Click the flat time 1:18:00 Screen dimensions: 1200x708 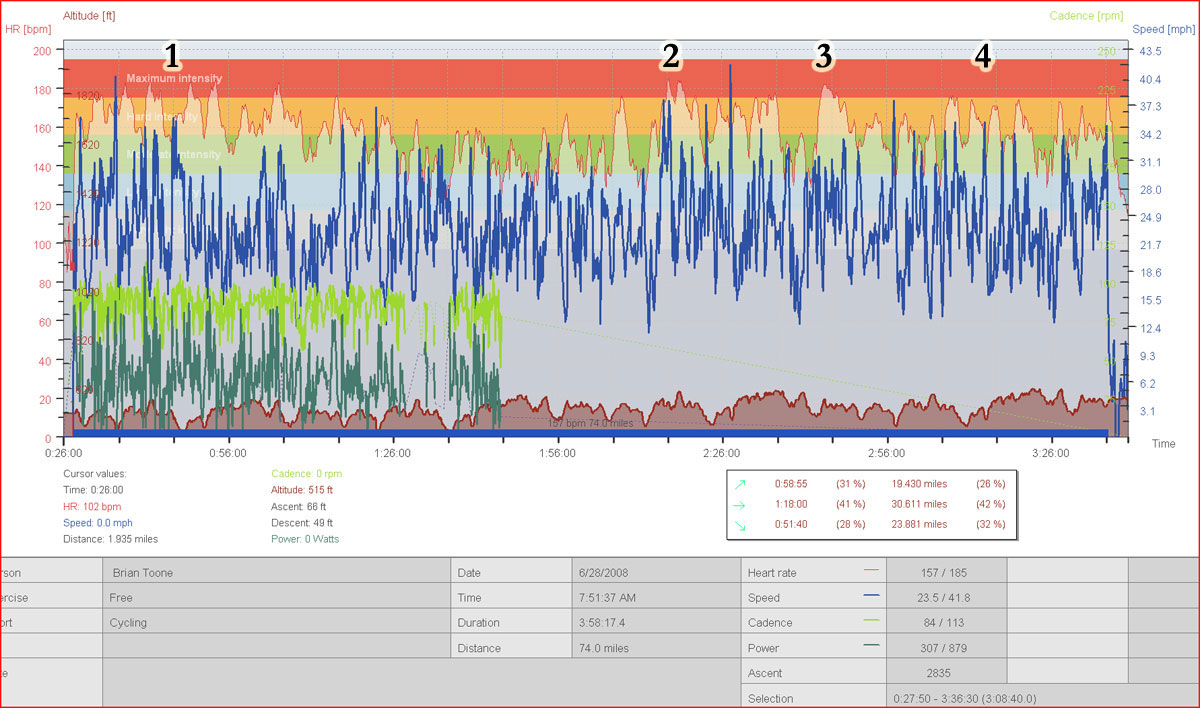[792, 504]
